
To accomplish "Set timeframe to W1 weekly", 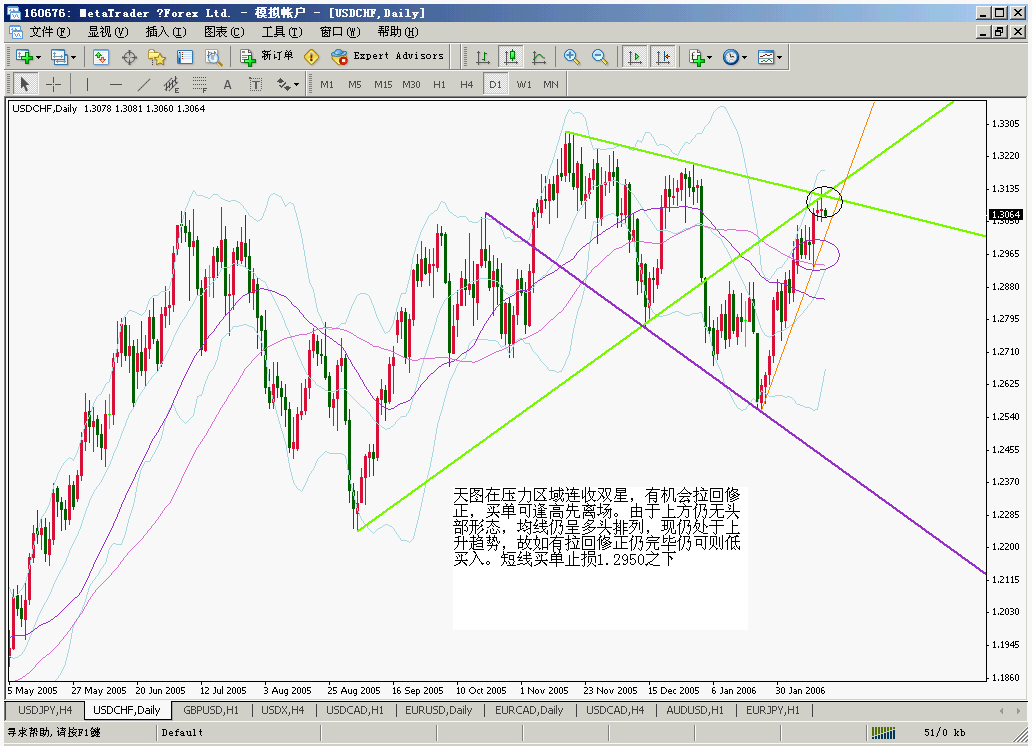I will point(524,84).
